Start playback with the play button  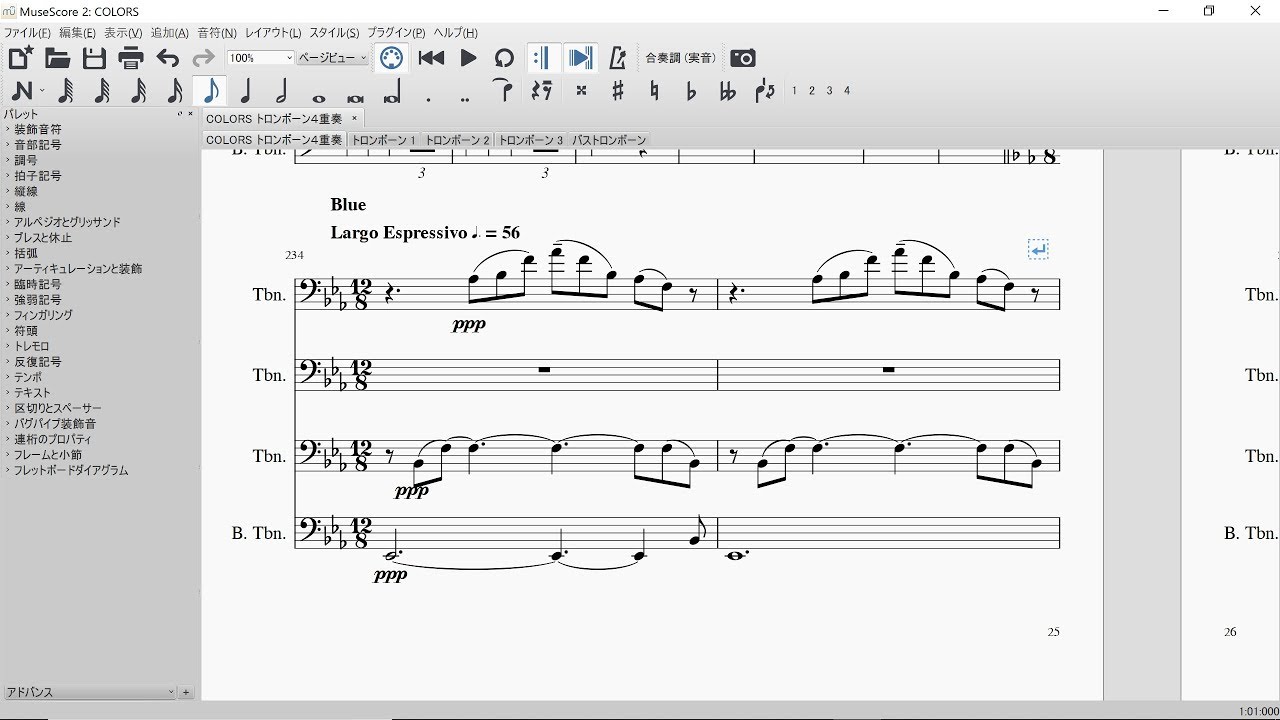coord(468,58)
